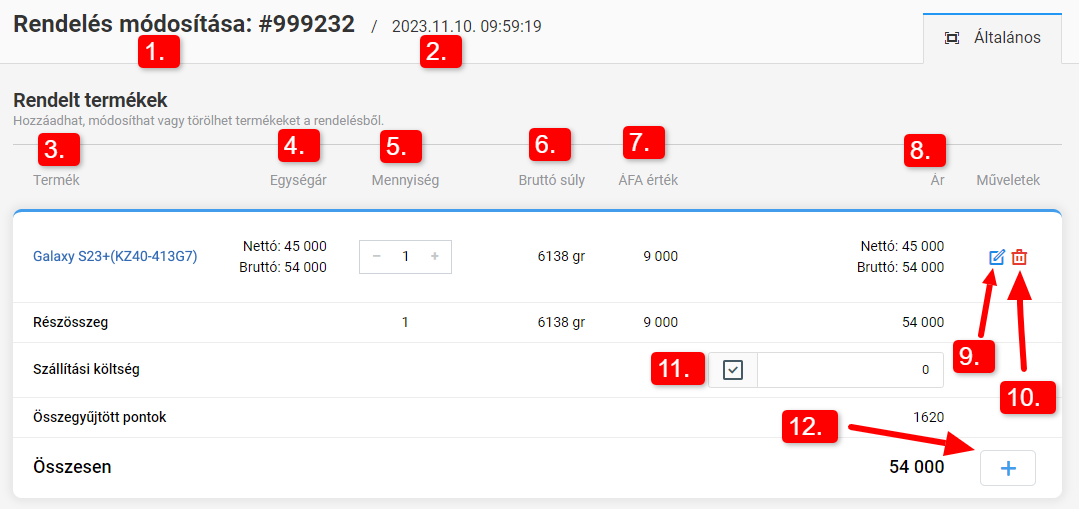Viewport: 1079px width, 509px height.
Task: Click the edit pencil icon for Galaxy S23+
Action: (996, 258)
